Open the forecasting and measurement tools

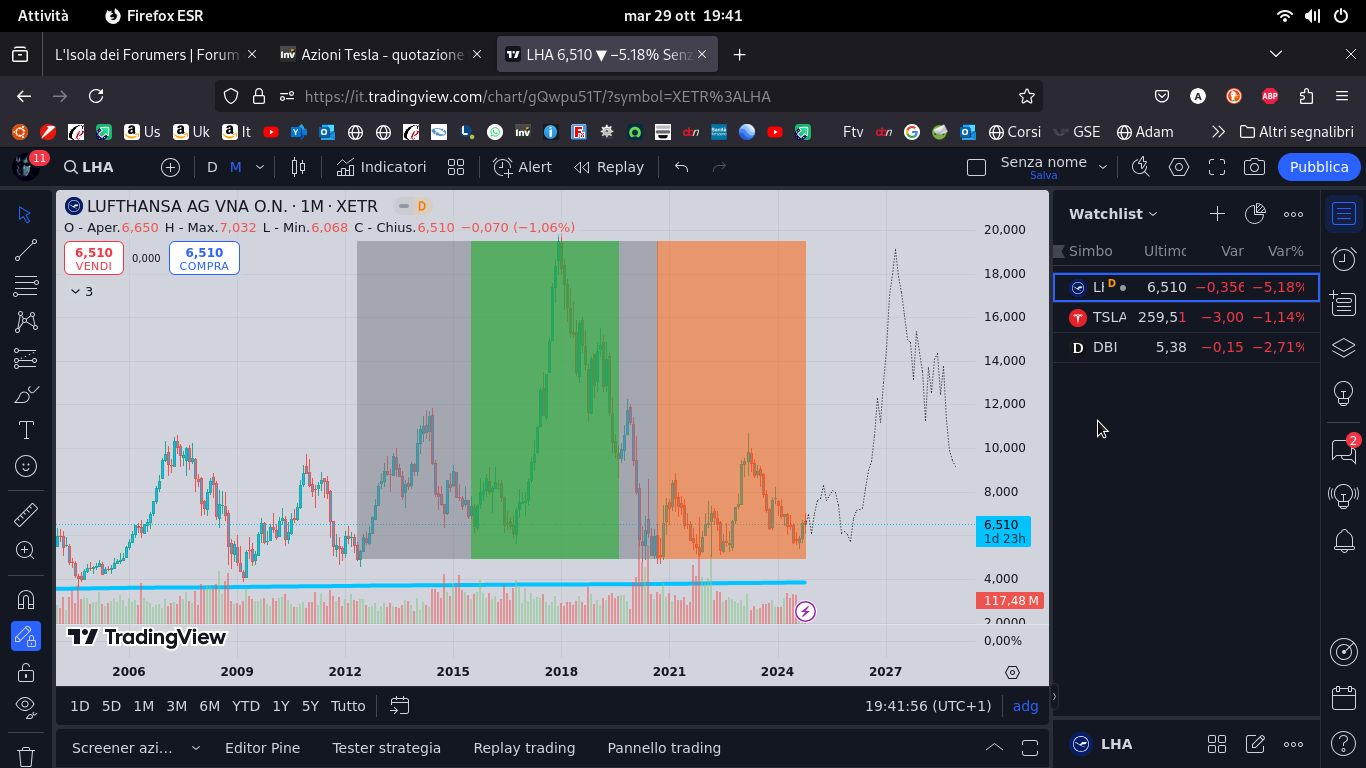click(x=26, y=358)
